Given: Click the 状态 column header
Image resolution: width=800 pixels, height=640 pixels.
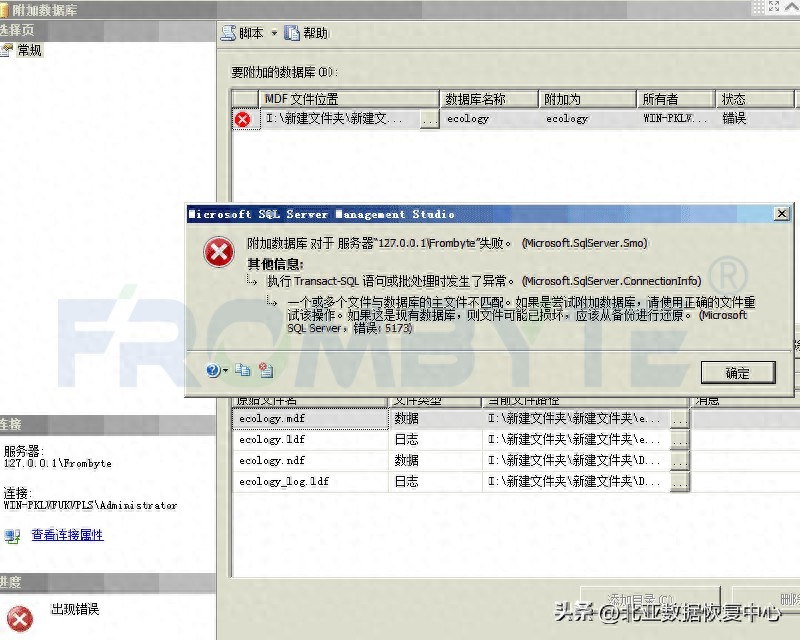Looking at the screenshot, I should 755,99.
